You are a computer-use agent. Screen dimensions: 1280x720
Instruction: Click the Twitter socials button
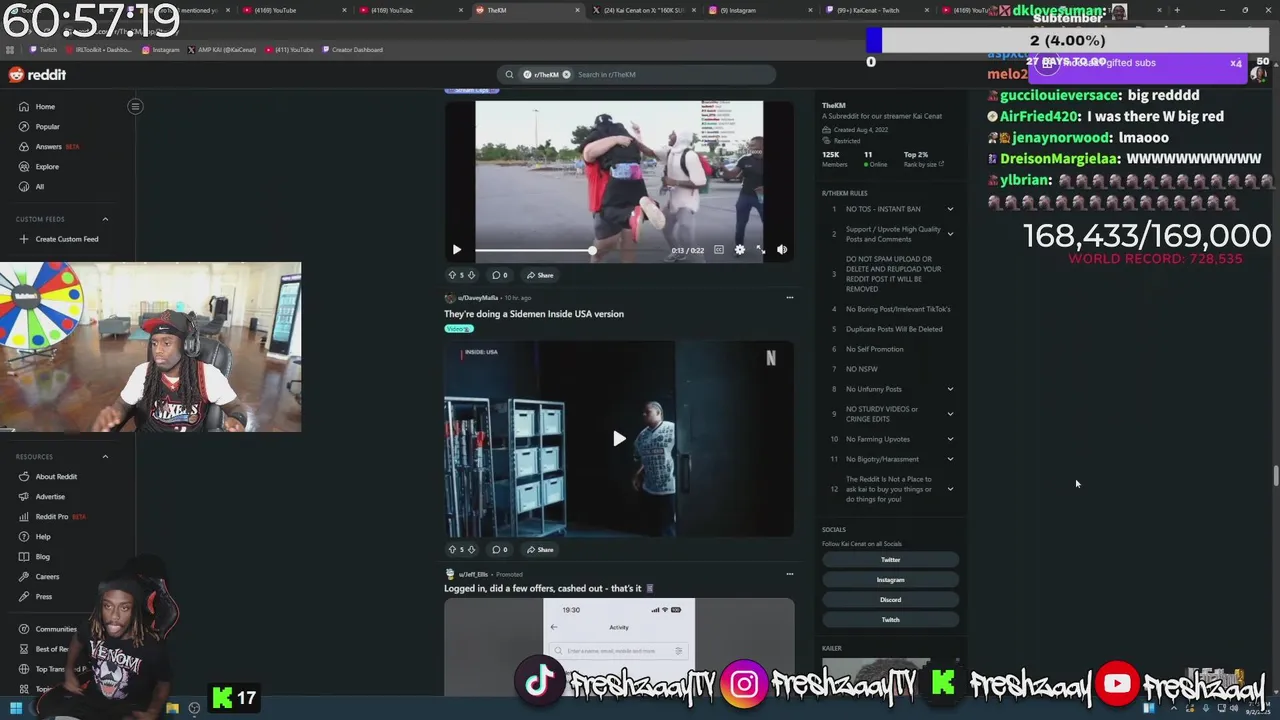point(890,560)
